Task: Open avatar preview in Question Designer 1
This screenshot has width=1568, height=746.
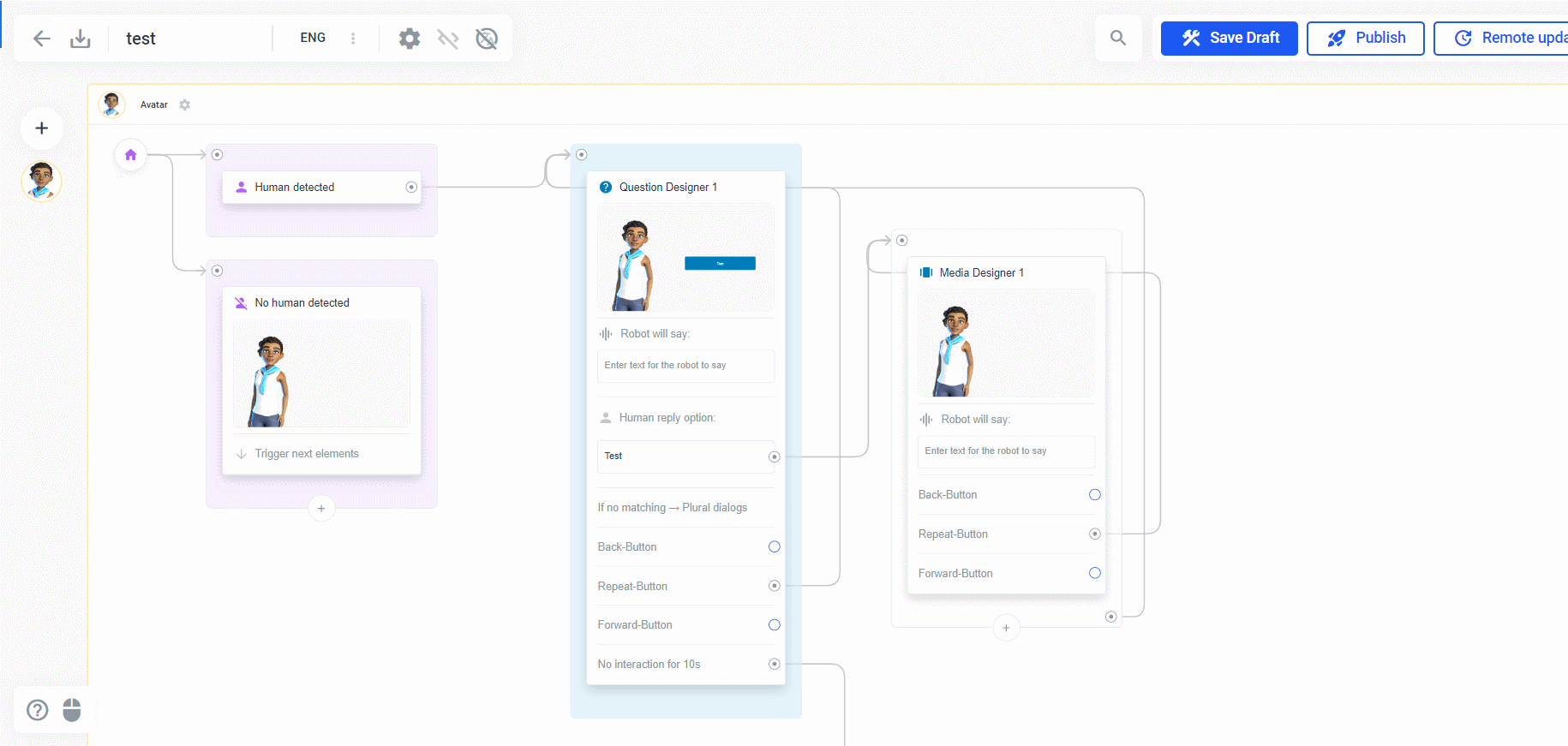Action: click(x=685, y=257)
